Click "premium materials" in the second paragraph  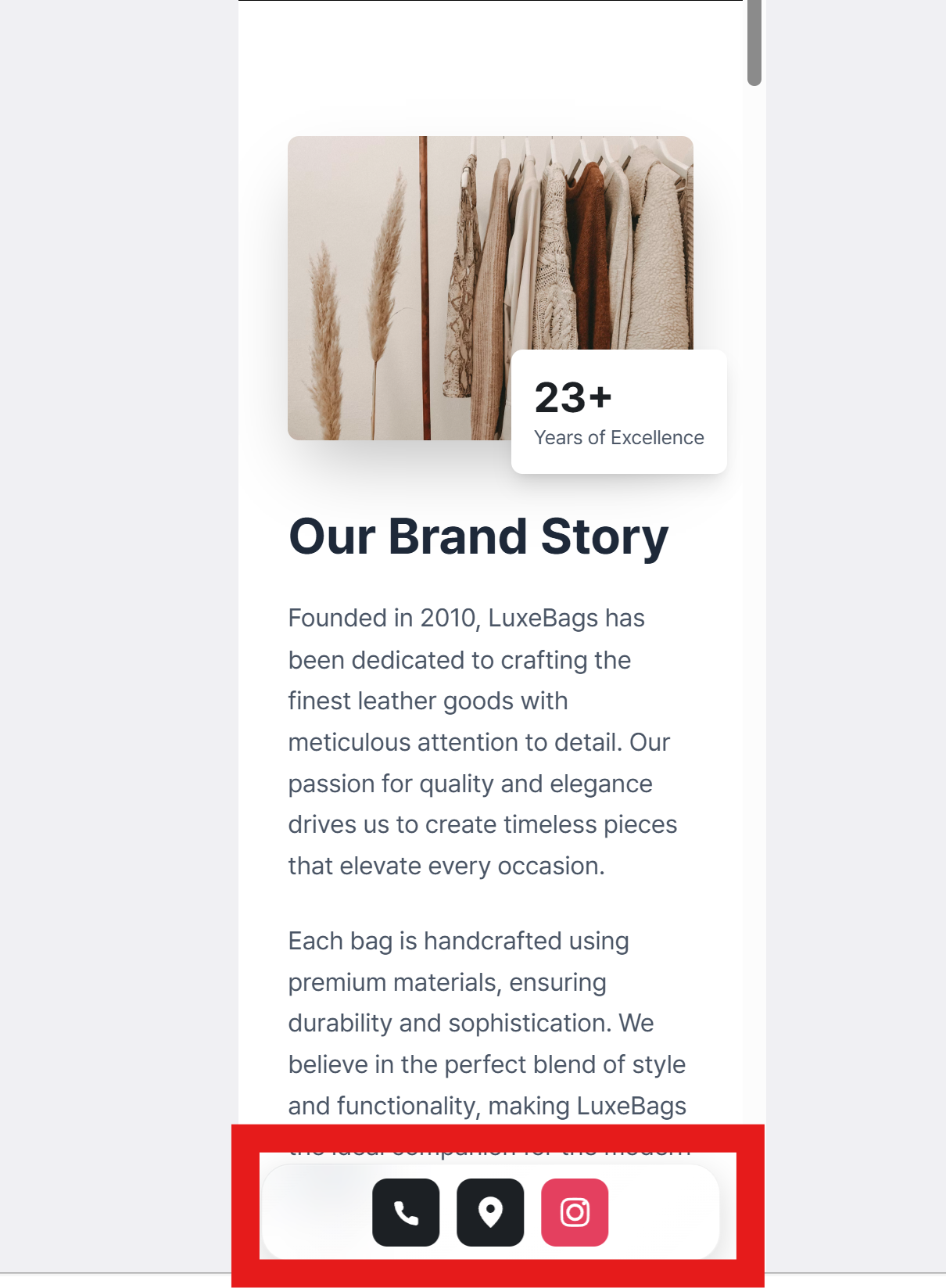[393, 982]
